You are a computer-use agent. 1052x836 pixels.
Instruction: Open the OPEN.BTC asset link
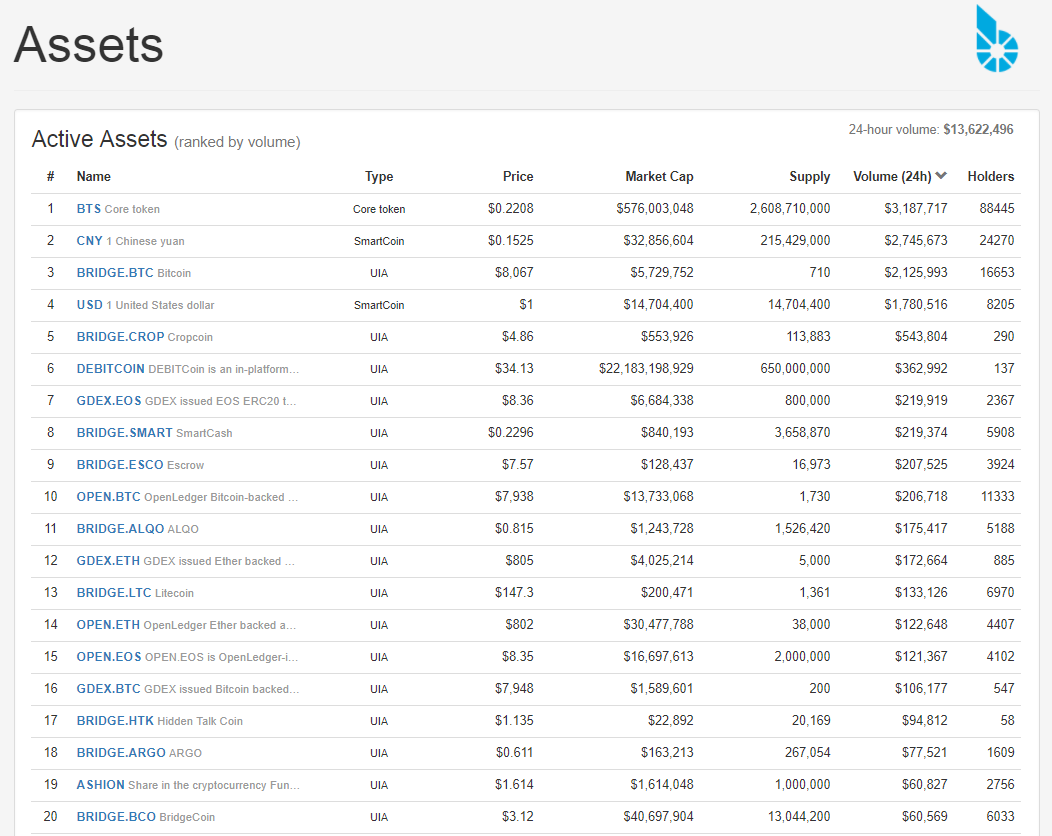click(108, 497)
